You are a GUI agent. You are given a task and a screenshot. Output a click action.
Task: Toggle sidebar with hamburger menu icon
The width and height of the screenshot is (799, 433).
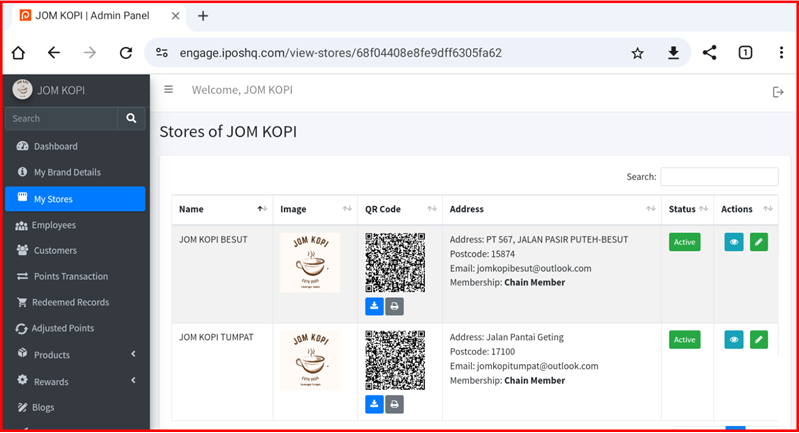pos(168,90)
